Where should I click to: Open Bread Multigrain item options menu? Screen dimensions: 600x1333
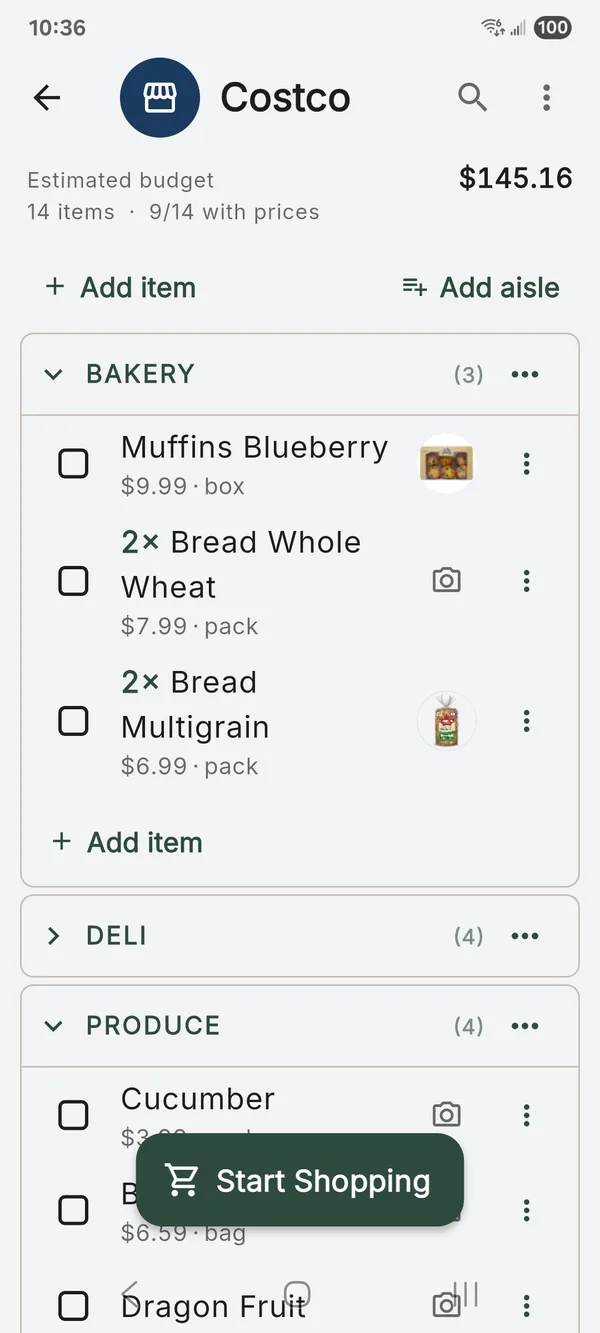[527, 721]
